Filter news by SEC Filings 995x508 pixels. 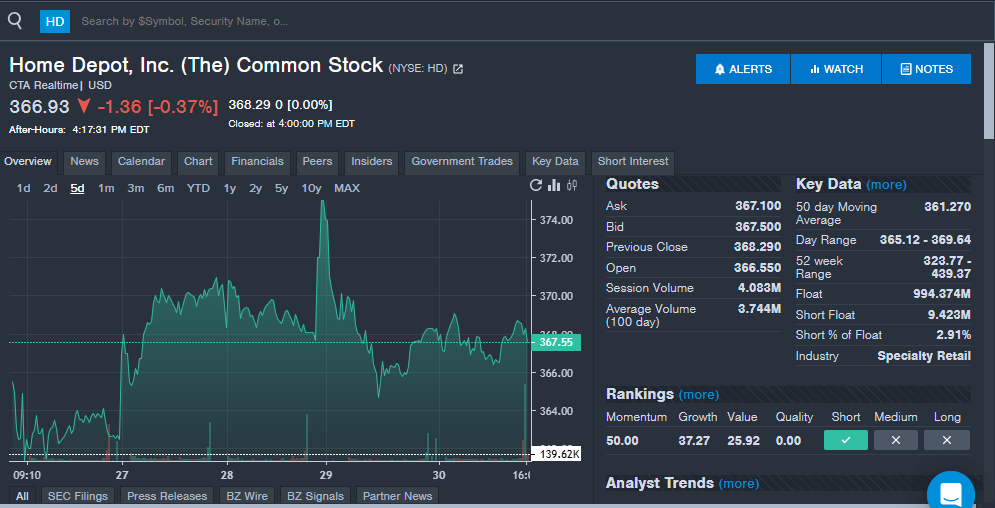point(78,496)
